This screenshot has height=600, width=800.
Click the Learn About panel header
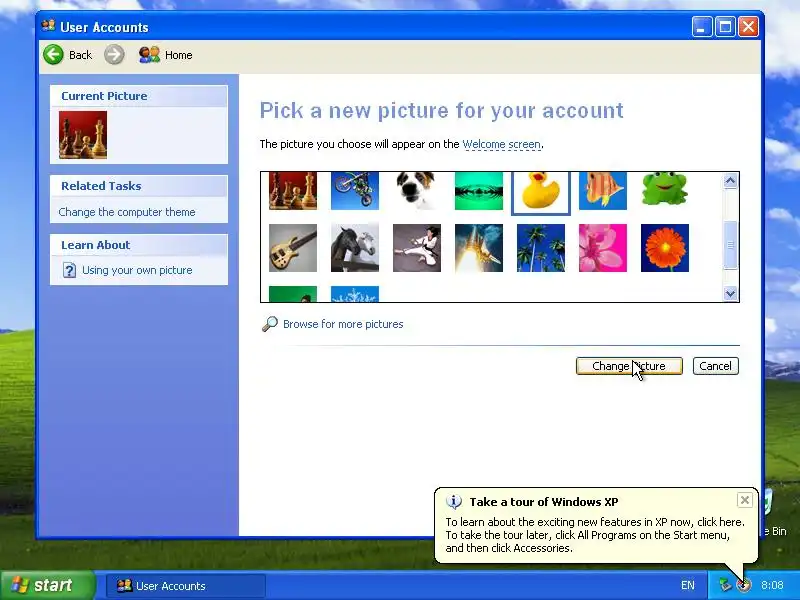[139, 245]
